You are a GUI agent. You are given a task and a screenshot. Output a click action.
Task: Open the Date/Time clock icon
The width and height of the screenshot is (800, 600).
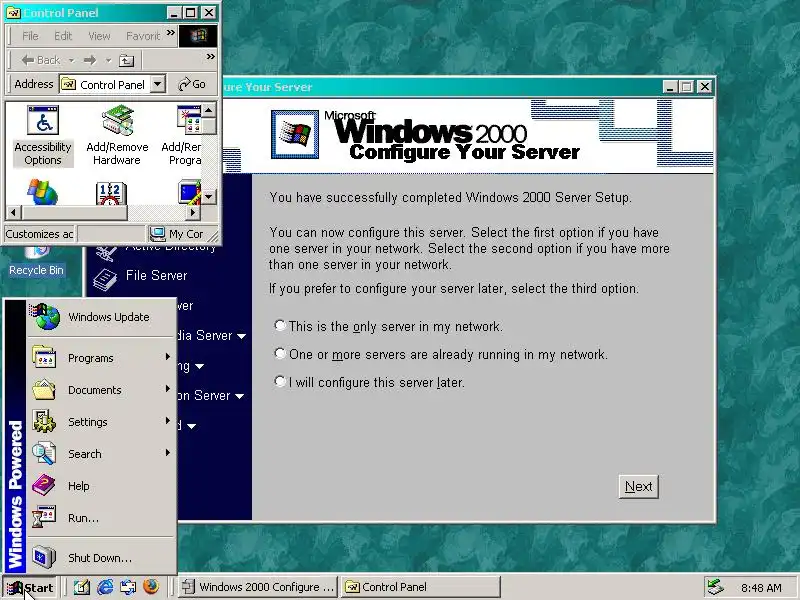(111, 194)
